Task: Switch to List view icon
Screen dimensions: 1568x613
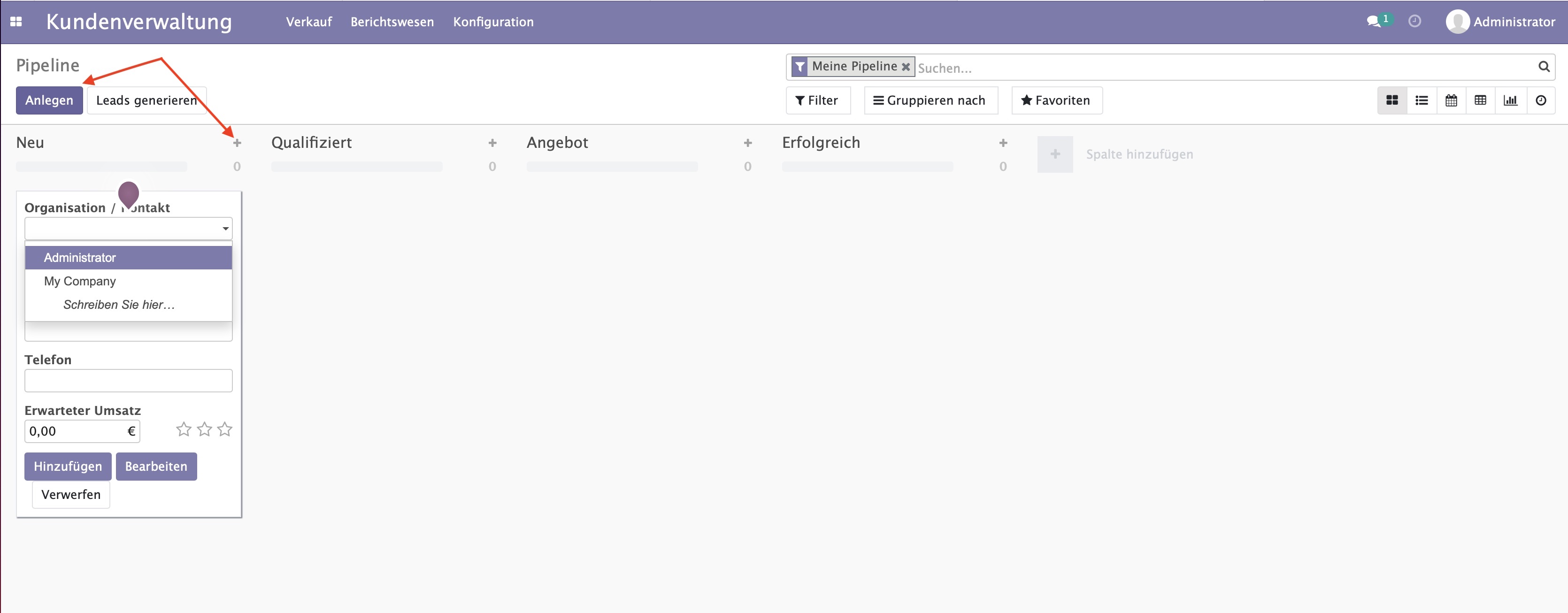Action: [1421, 100]
